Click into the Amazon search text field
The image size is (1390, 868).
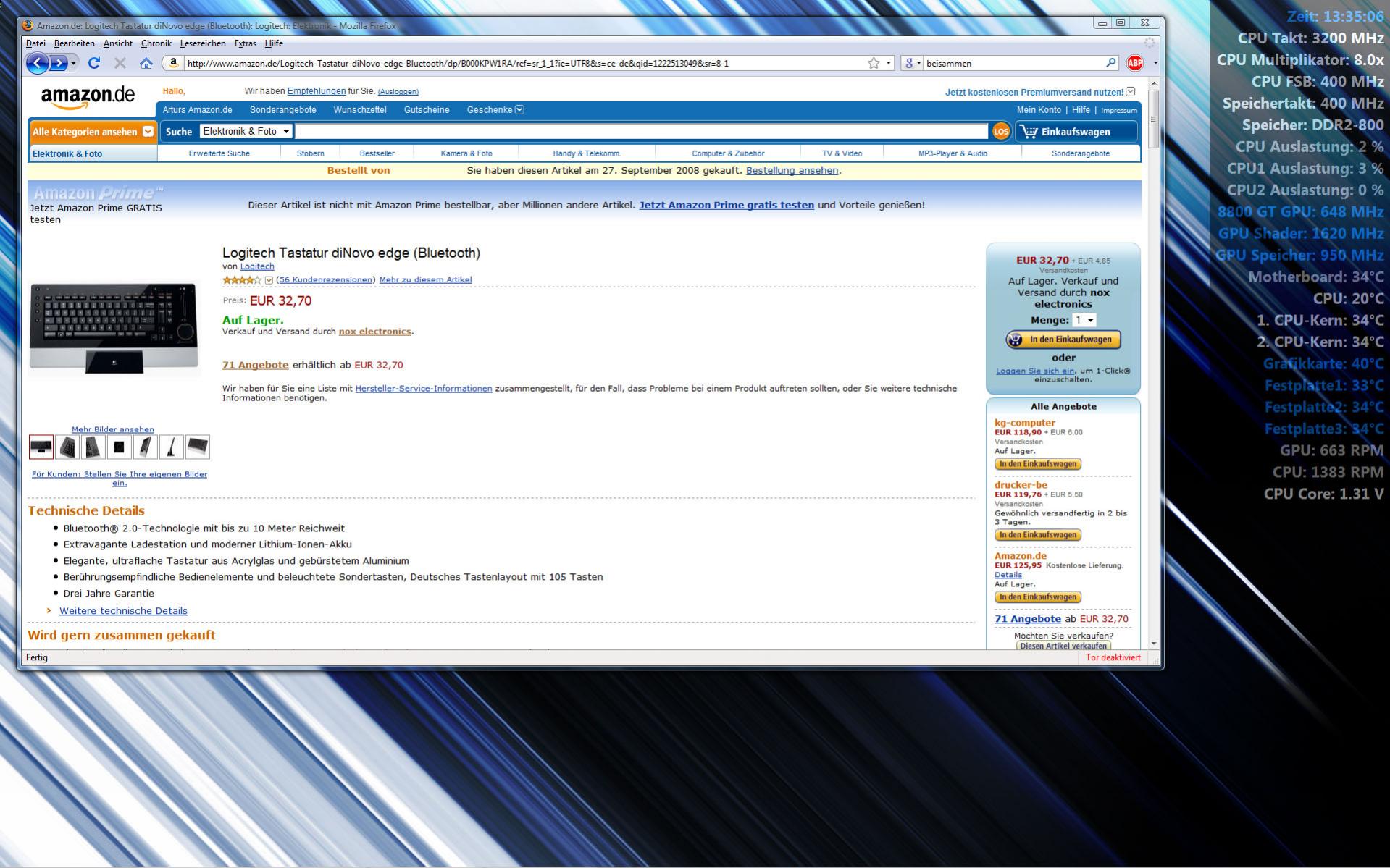pos(642,131)
